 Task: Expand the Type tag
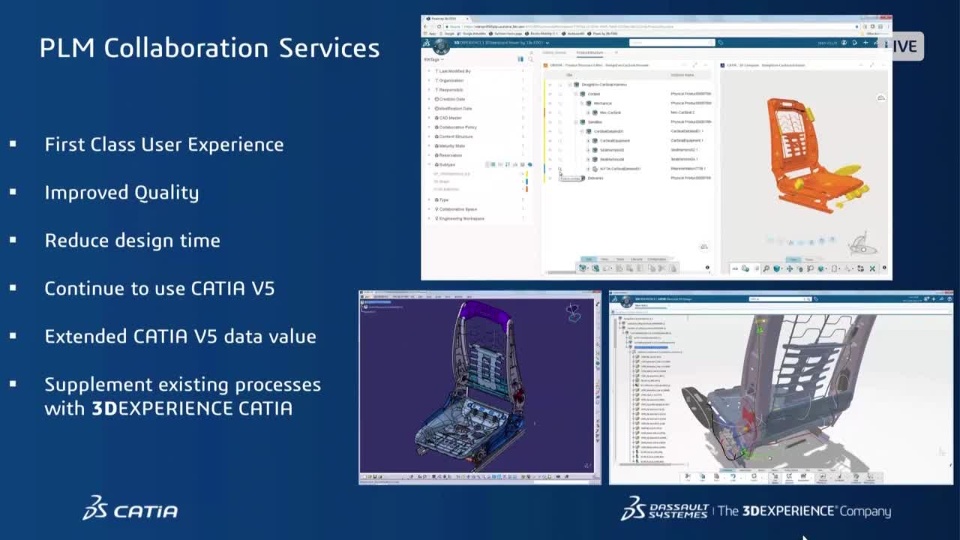click(429, 200)
